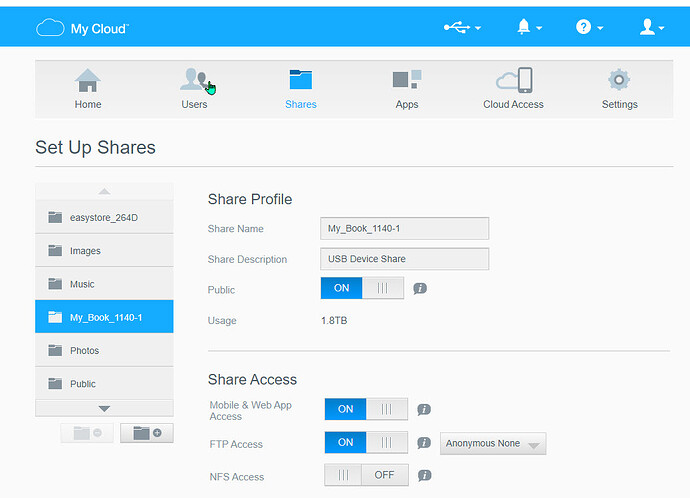The height and width of the screenshot is (498, 690).
Task: Open the user account icon in header
Action: click(647, 27)
